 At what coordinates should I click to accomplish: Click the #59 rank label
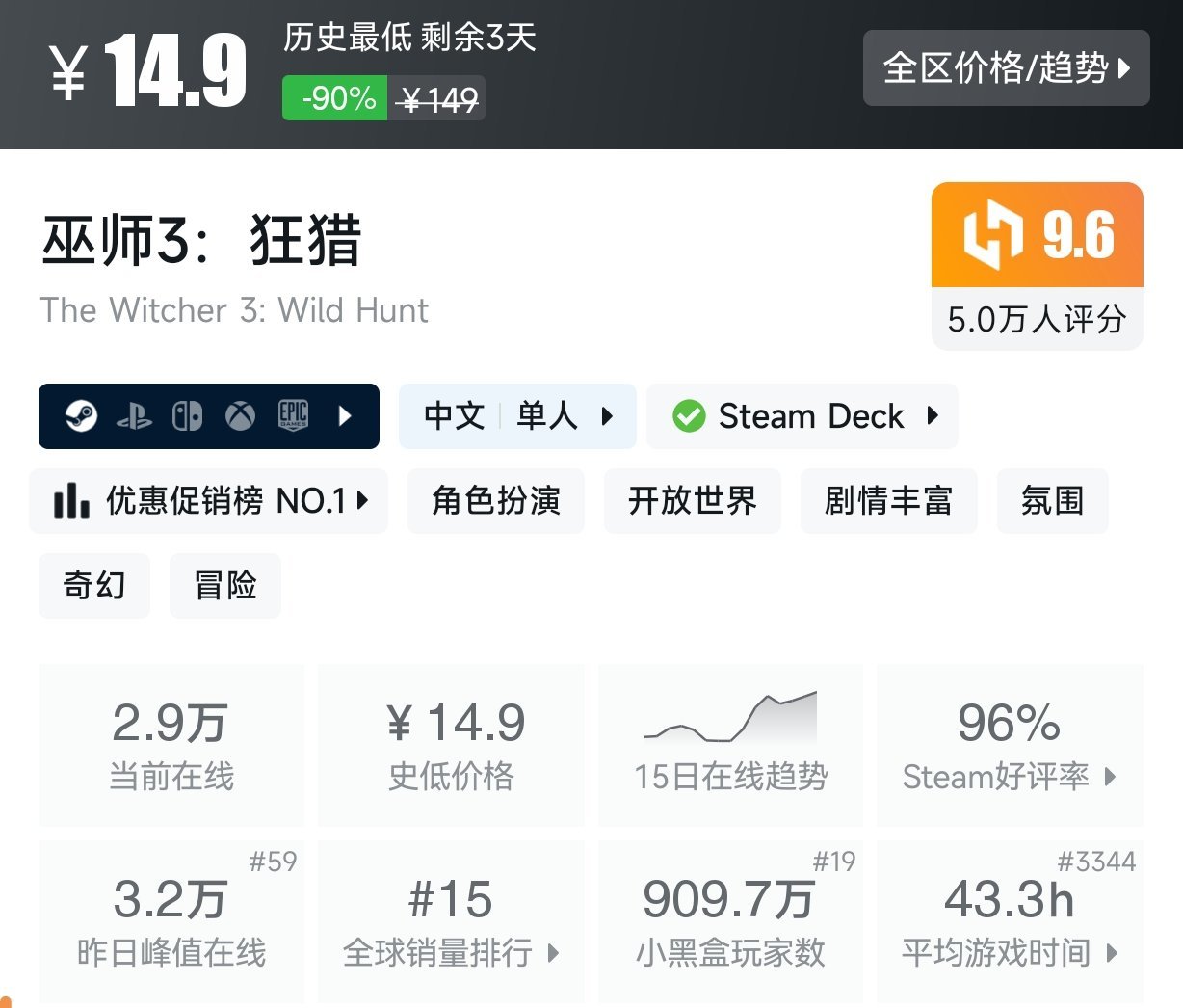273,862
